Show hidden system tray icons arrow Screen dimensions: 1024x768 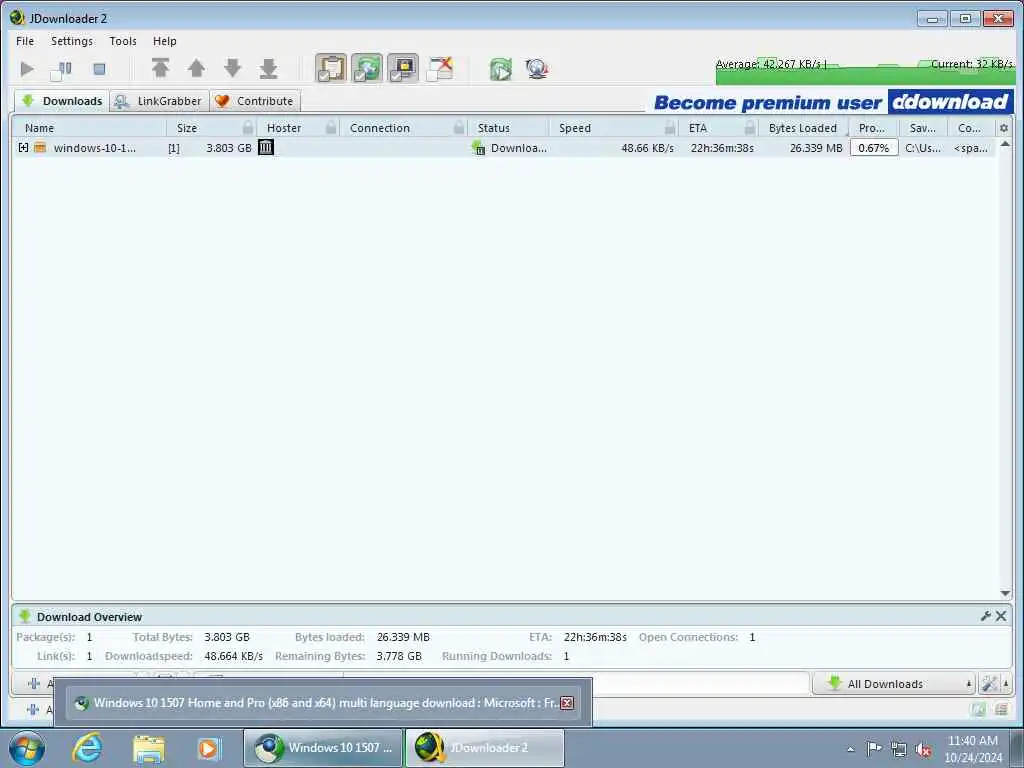point(850,749)
